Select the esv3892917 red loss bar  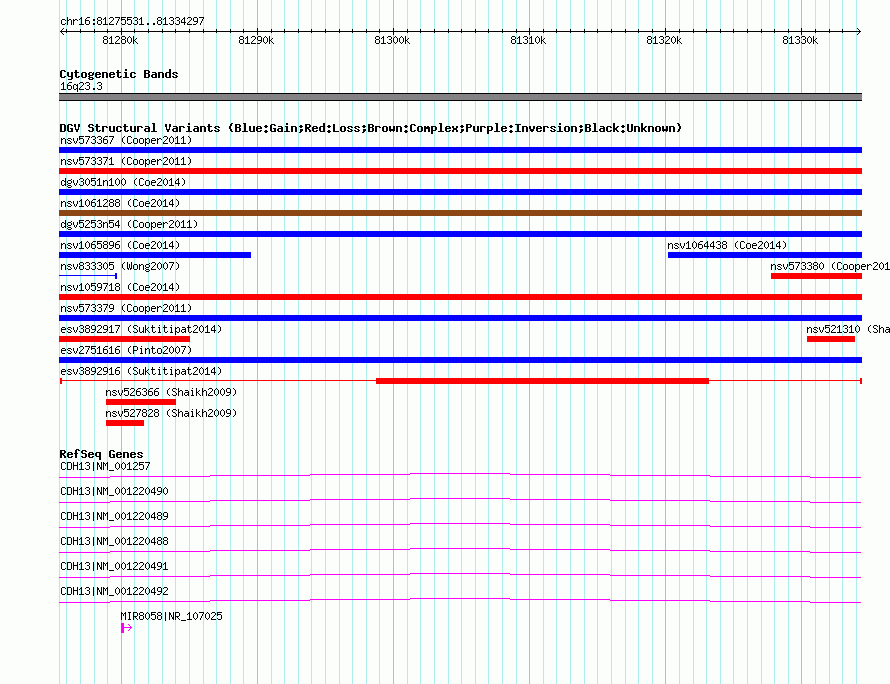pos(124,339)
